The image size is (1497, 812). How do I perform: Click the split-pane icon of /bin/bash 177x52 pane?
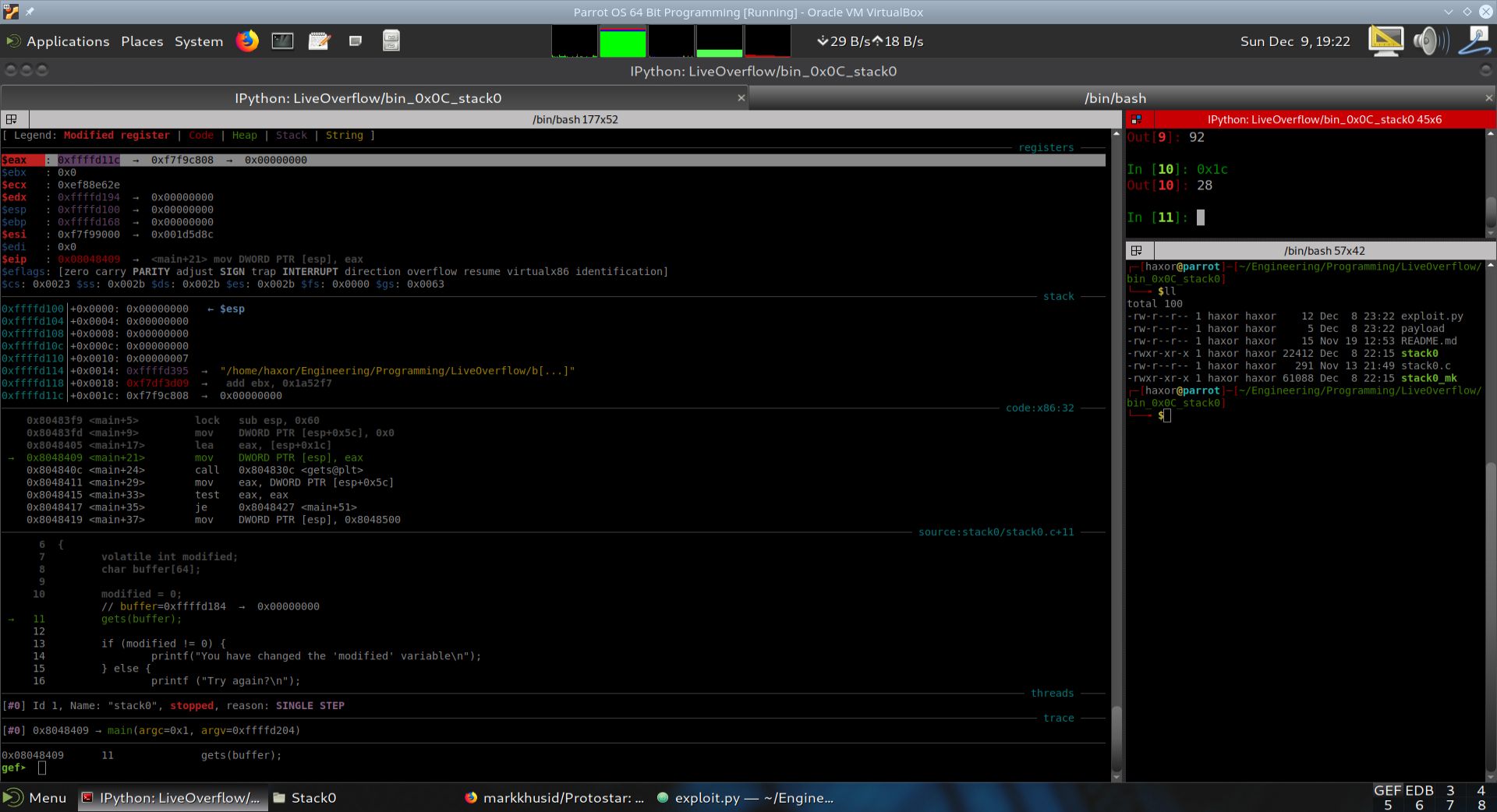pyautogui.click(x=12, y=119)
